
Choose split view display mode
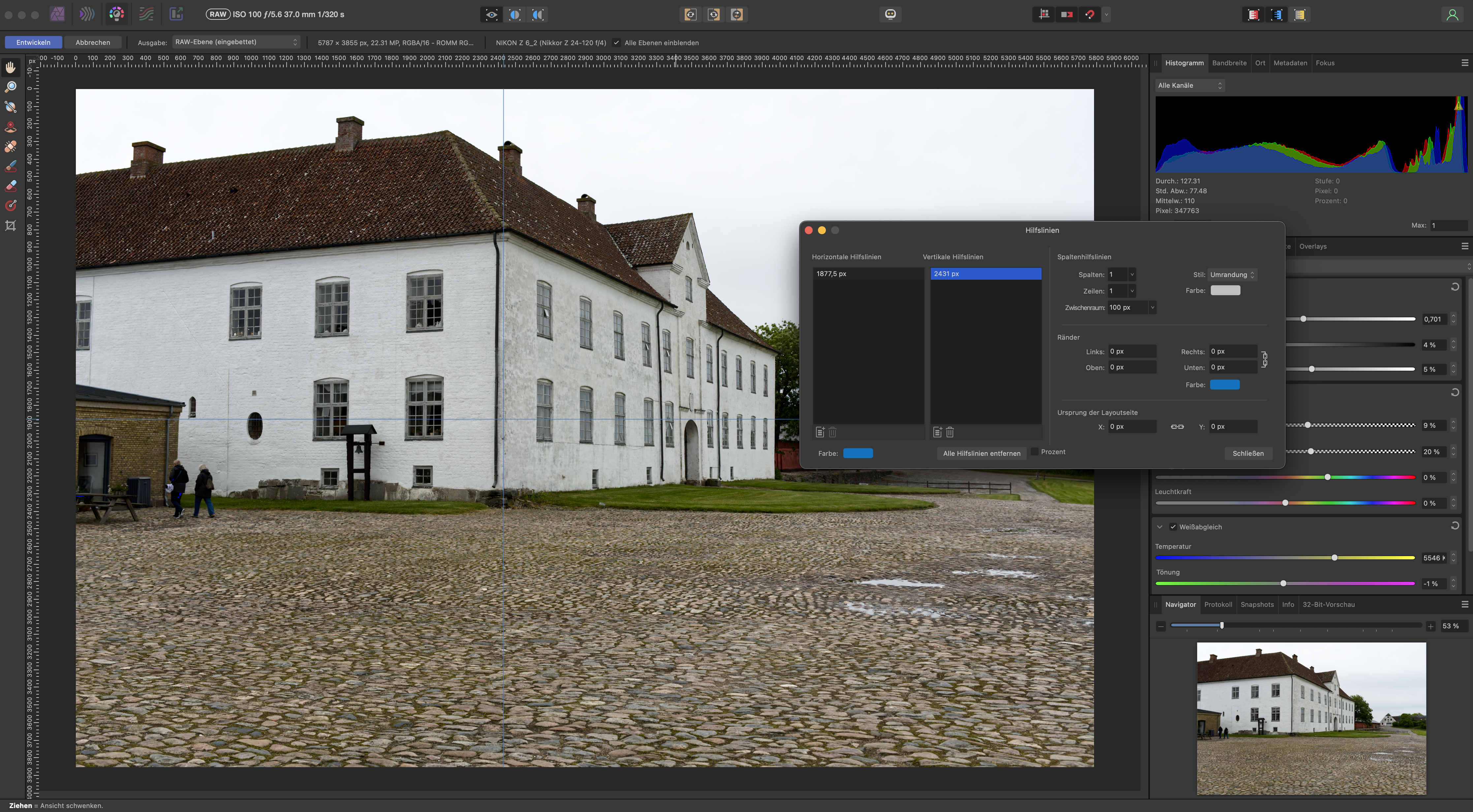(515, 15)
